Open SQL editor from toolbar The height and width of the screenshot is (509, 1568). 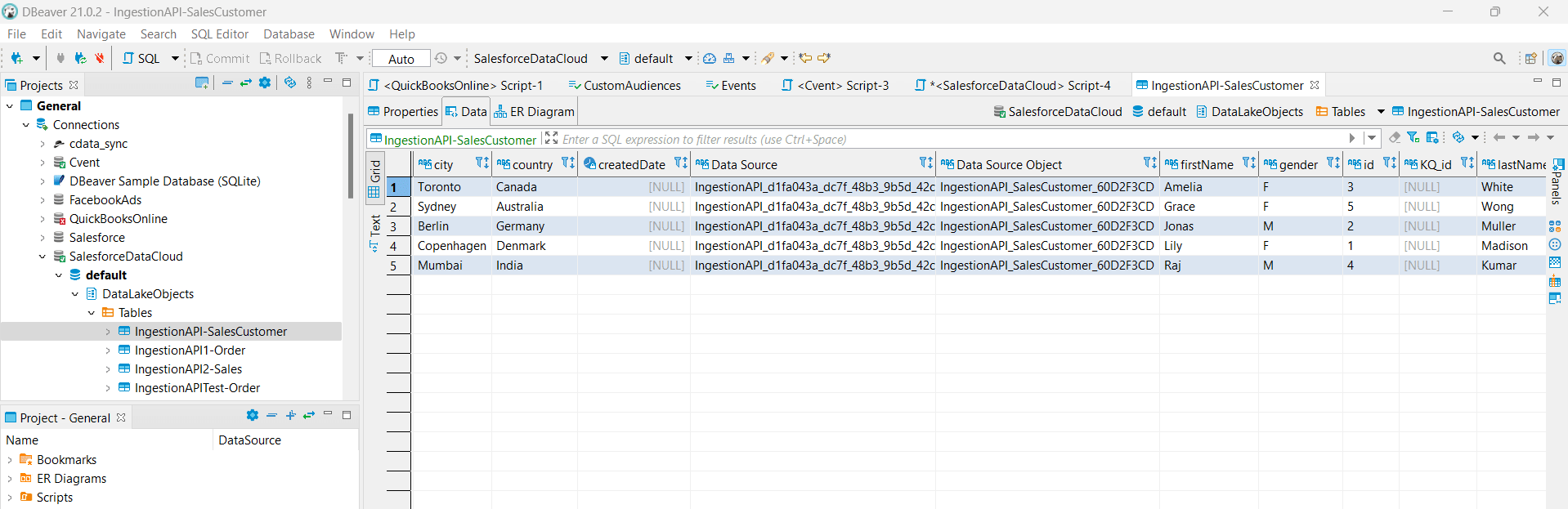(x=142, y=58)
